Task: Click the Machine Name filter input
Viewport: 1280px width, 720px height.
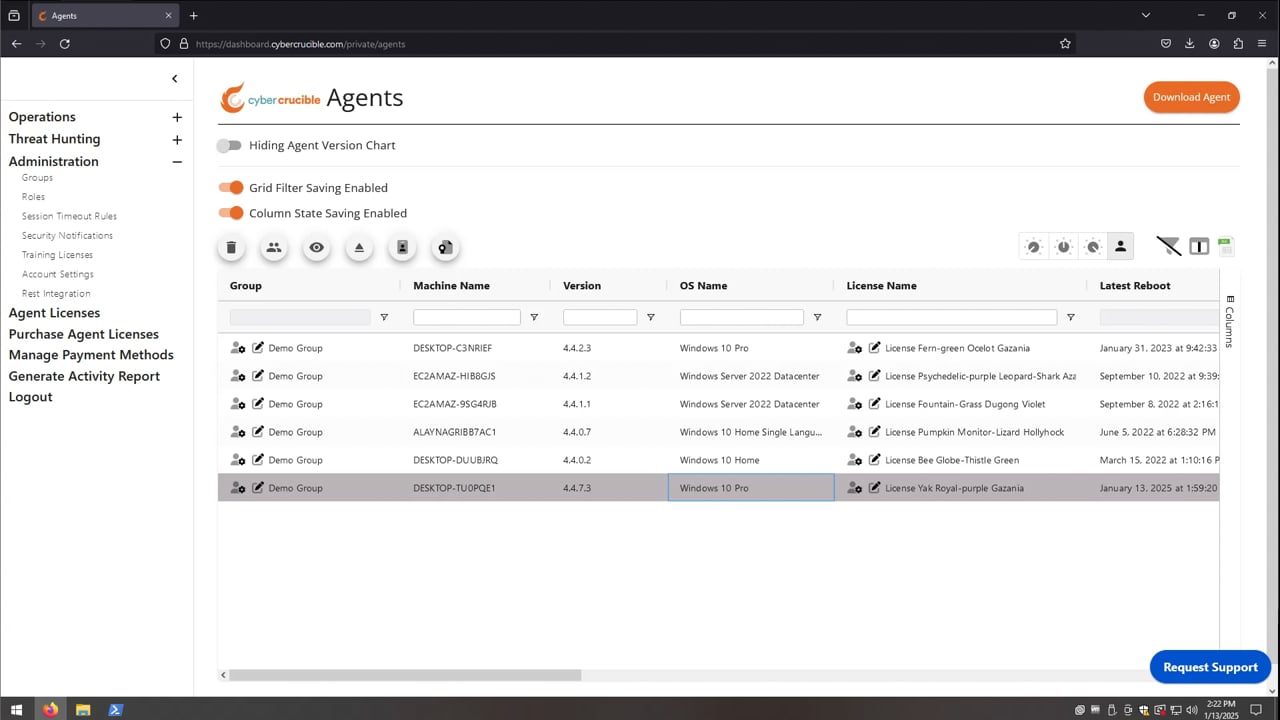Action: (x=467, y=317)
